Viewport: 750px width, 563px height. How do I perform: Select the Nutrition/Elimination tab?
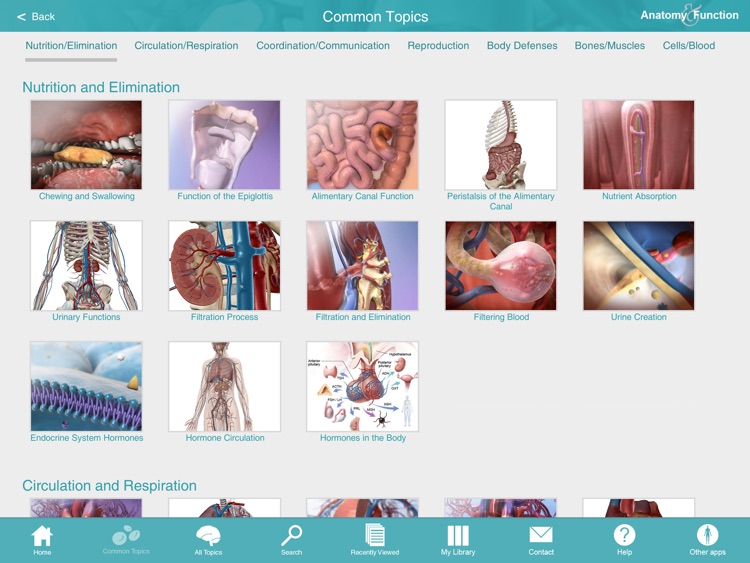click(x=71, y=46)
